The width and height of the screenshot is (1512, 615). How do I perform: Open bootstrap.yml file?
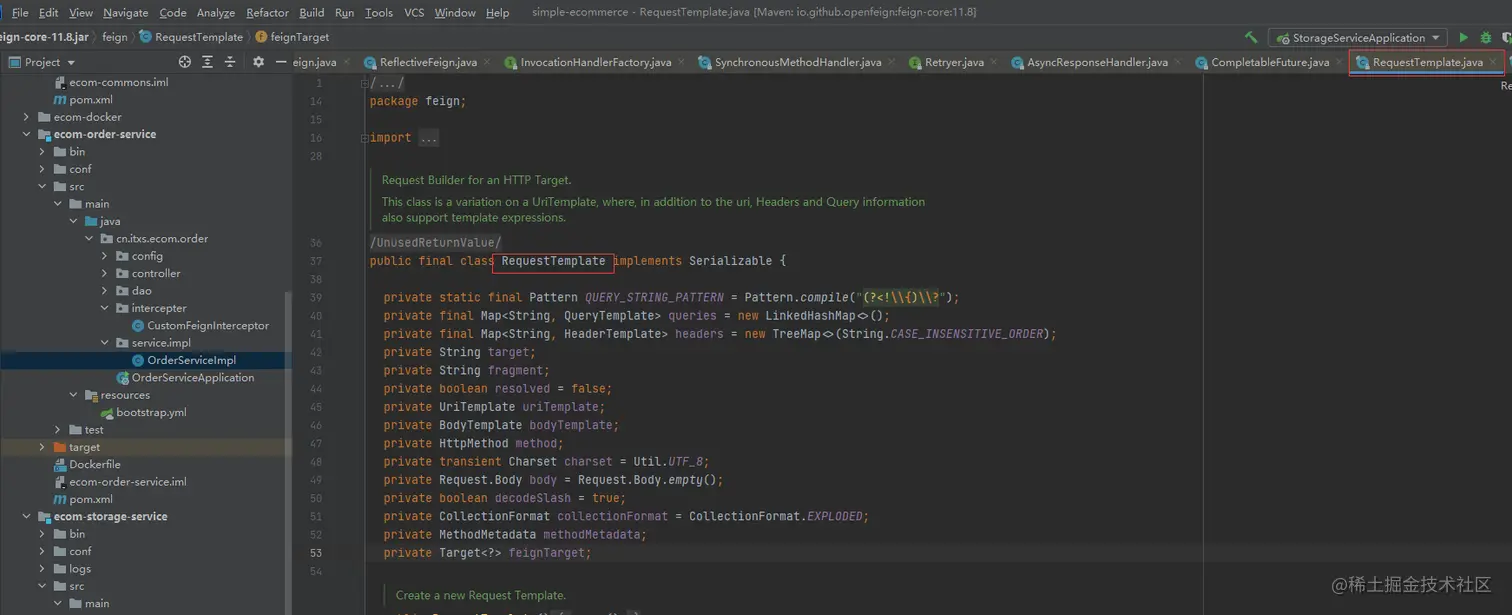(x=151, y=412)
